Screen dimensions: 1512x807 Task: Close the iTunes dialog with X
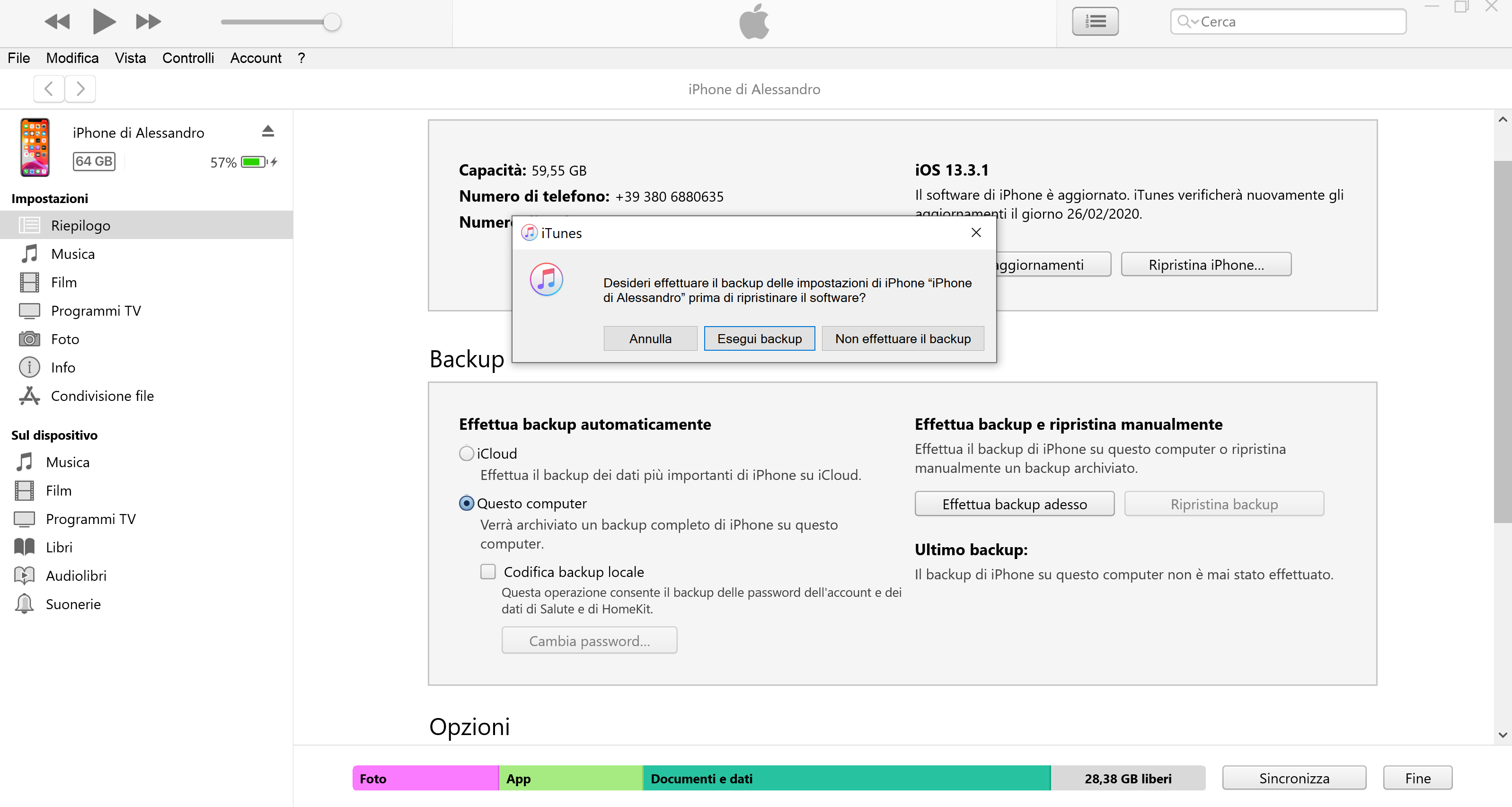(975, 233)
